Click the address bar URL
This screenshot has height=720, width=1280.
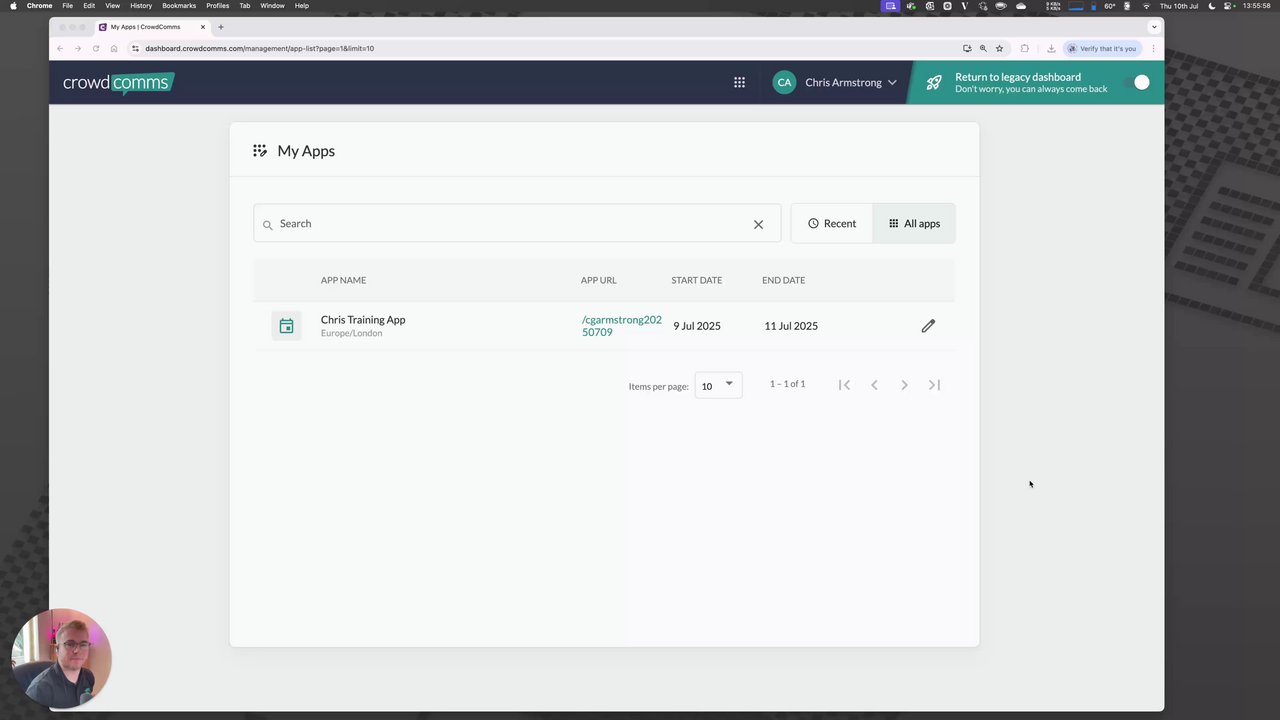coord(259,48)
